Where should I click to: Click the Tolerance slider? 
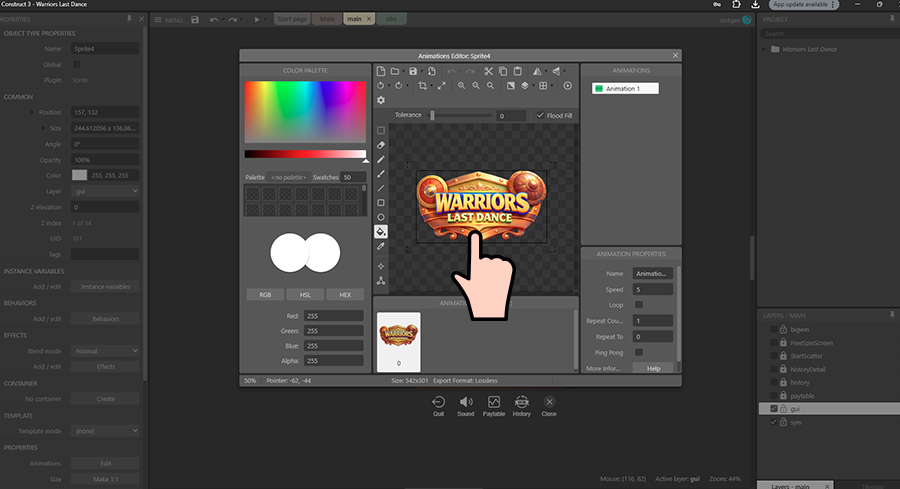460,115
